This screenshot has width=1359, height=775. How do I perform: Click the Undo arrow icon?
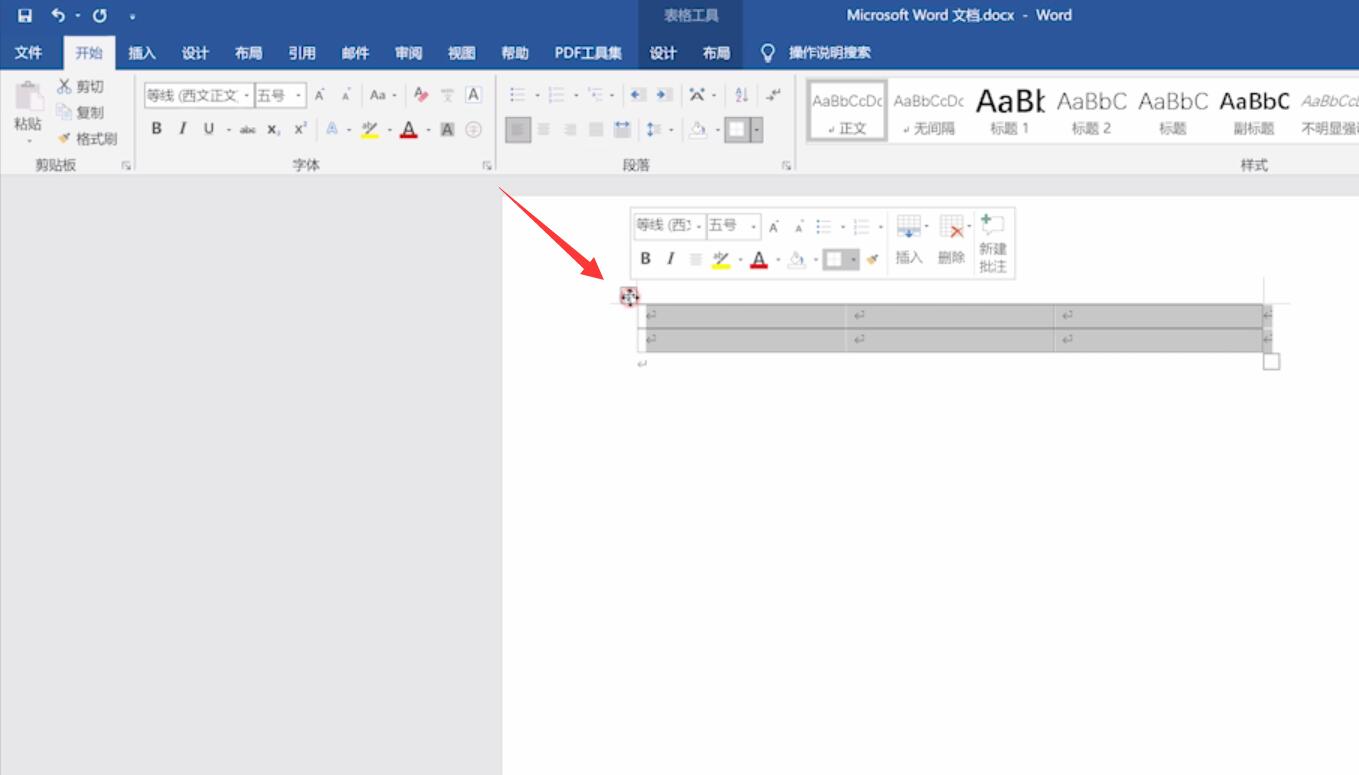(x=58, y=16)
